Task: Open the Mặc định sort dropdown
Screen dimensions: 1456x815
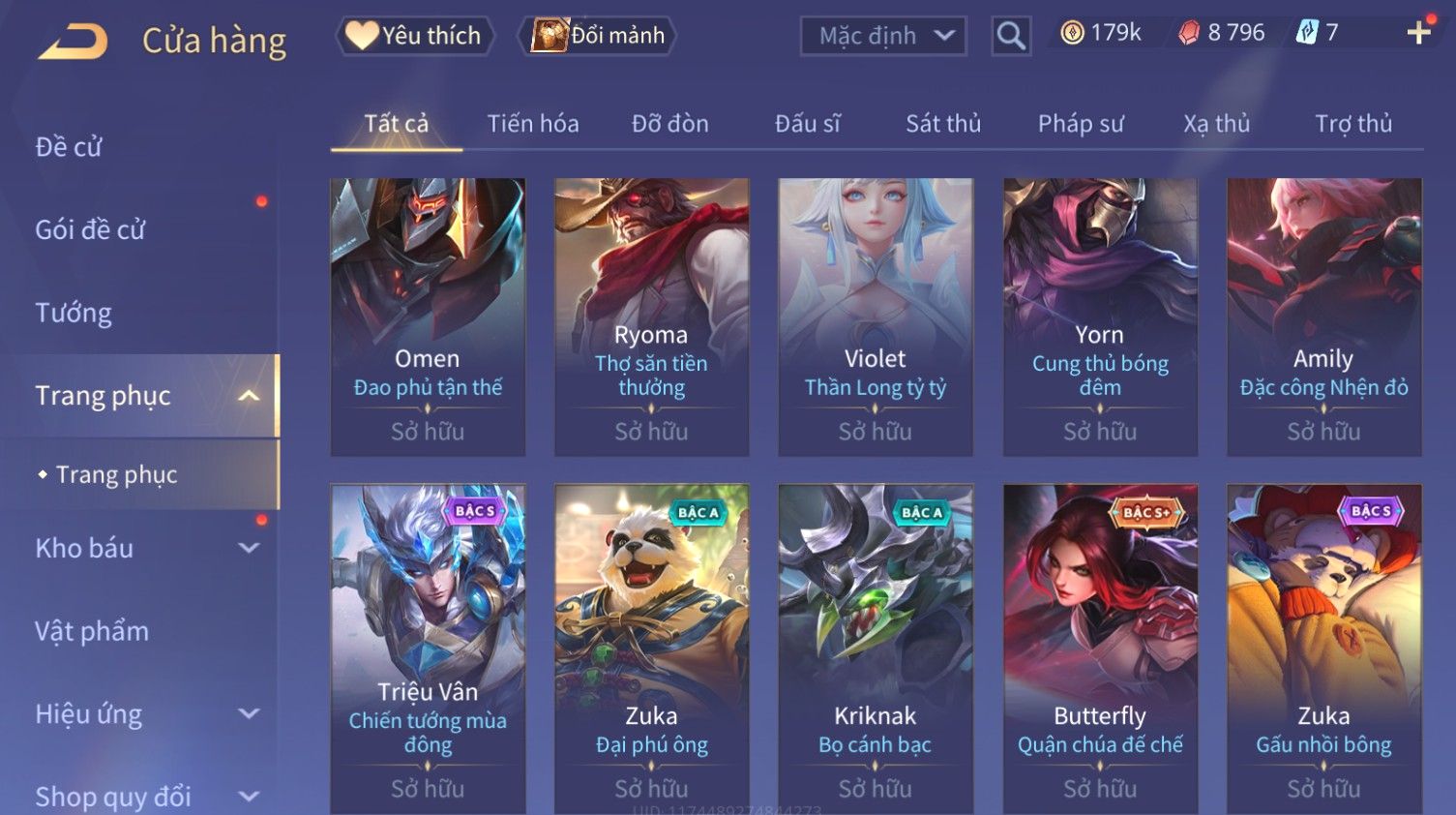Action: (883, 36)
